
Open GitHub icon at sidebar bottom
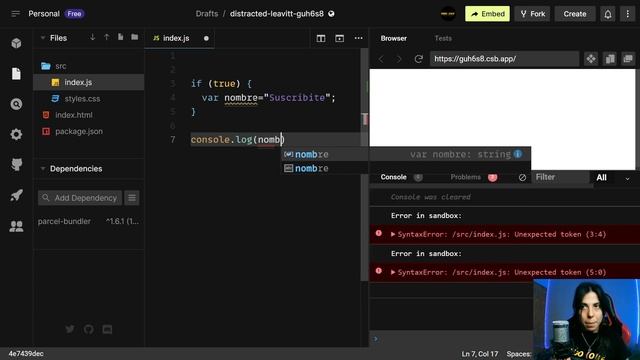point(89,329)
